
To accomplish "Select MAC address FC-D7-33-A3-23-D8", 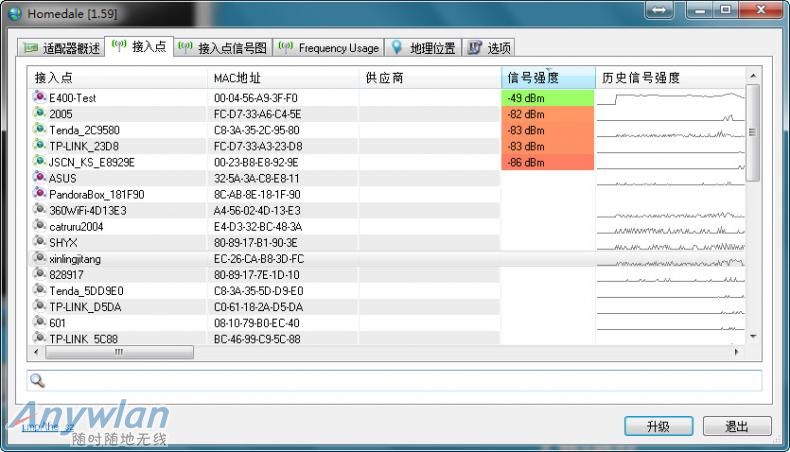I will tap(258, 146).
